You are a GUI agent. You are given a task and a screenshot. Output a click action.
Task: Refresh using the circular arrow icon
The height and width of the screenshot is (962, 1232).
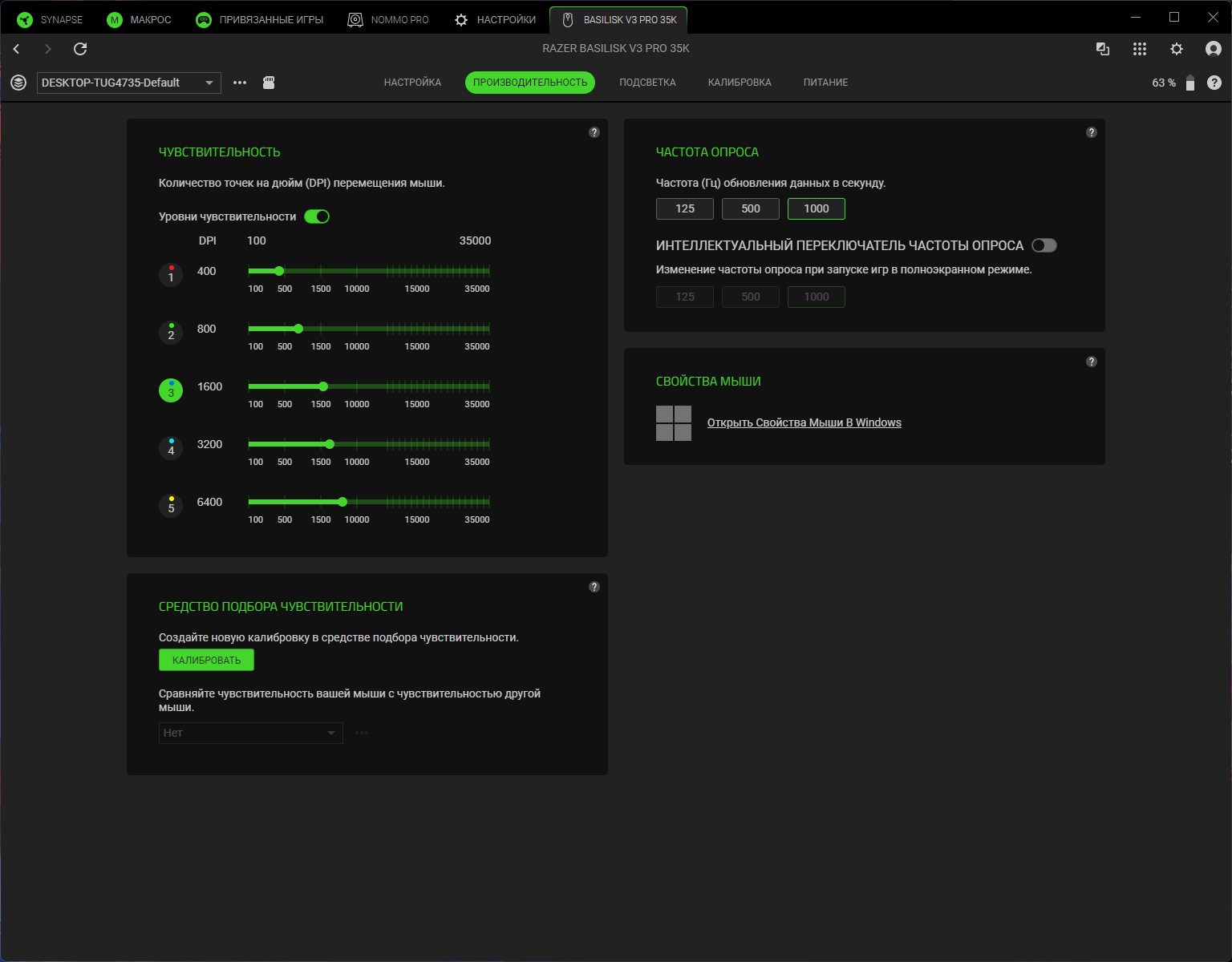[80, 49]
